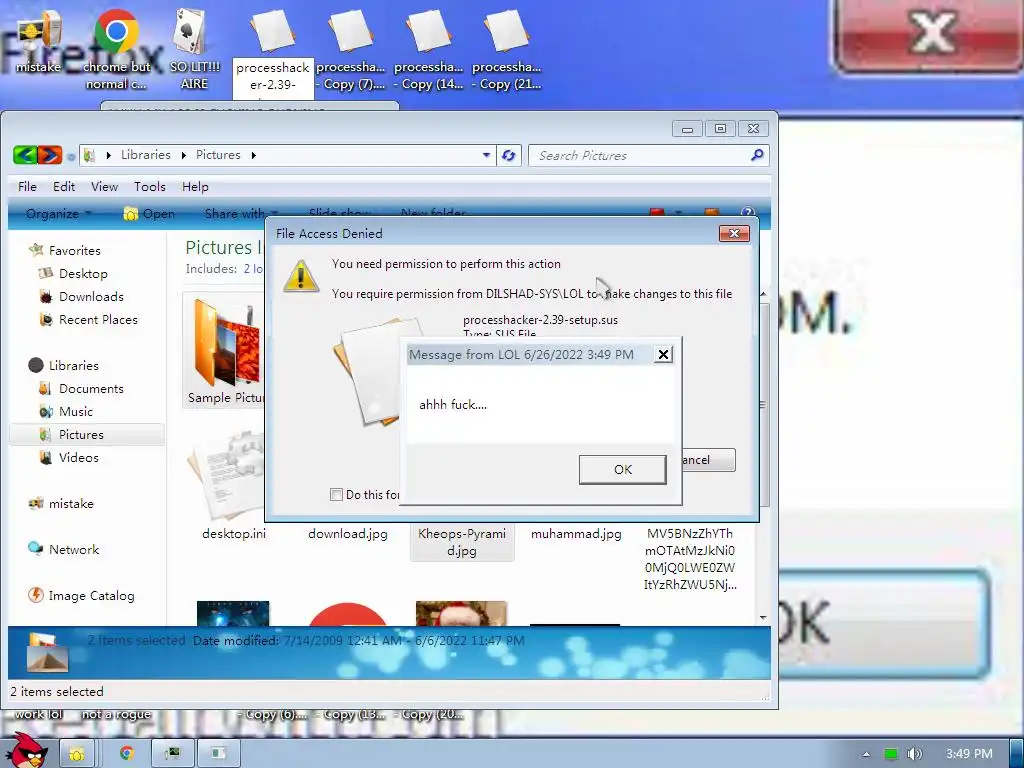This screenshot has width=1024, height=768.
Task: Select Downloads under Favorites
Action: [90, 296]
